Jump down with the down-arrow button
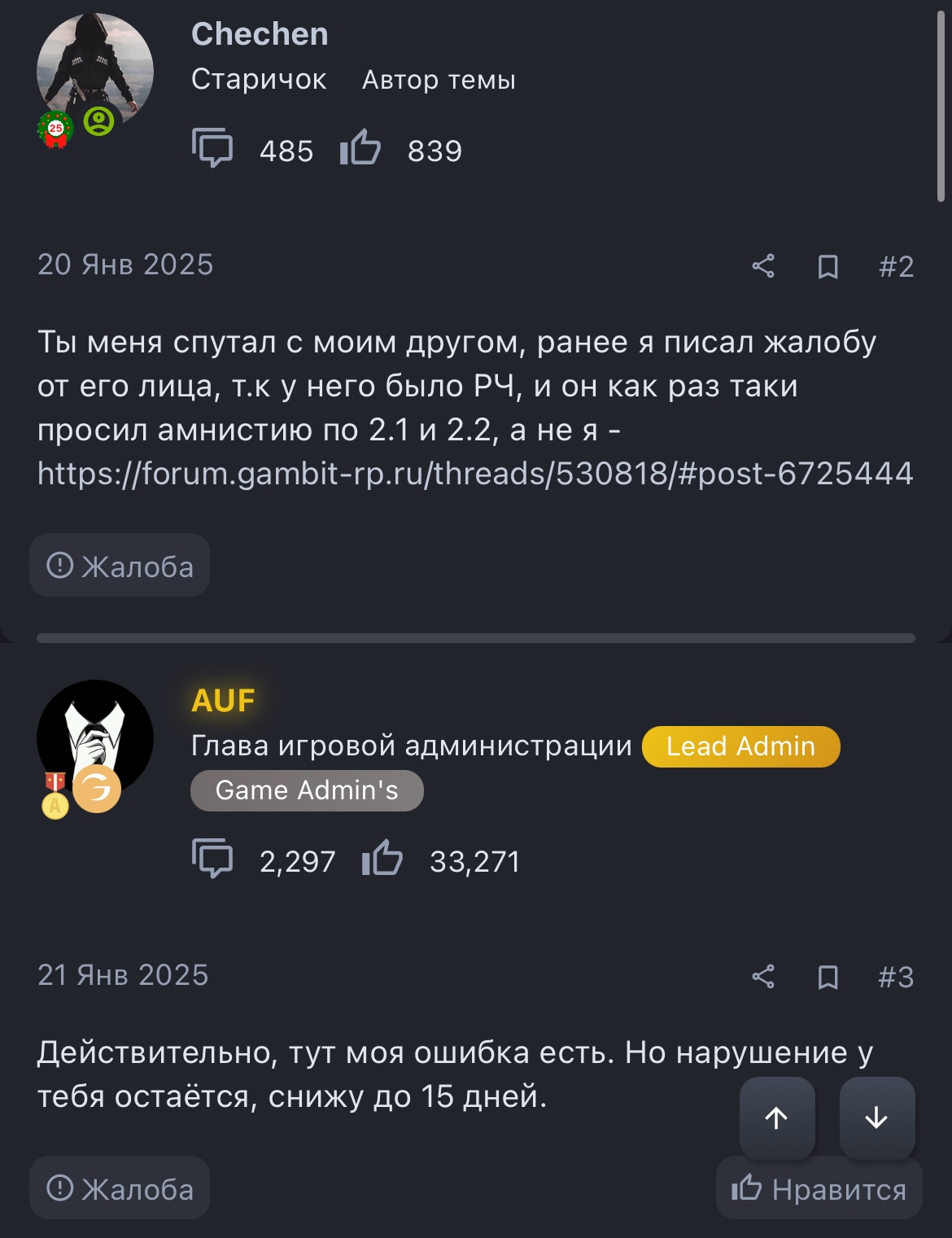 coord(876,1118)
